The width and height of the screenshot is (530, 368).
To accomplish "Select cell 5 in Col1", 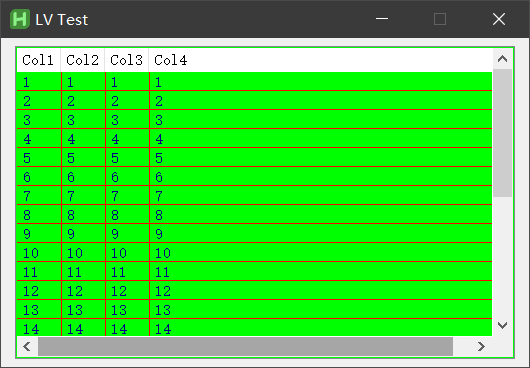I will point(39,157).
